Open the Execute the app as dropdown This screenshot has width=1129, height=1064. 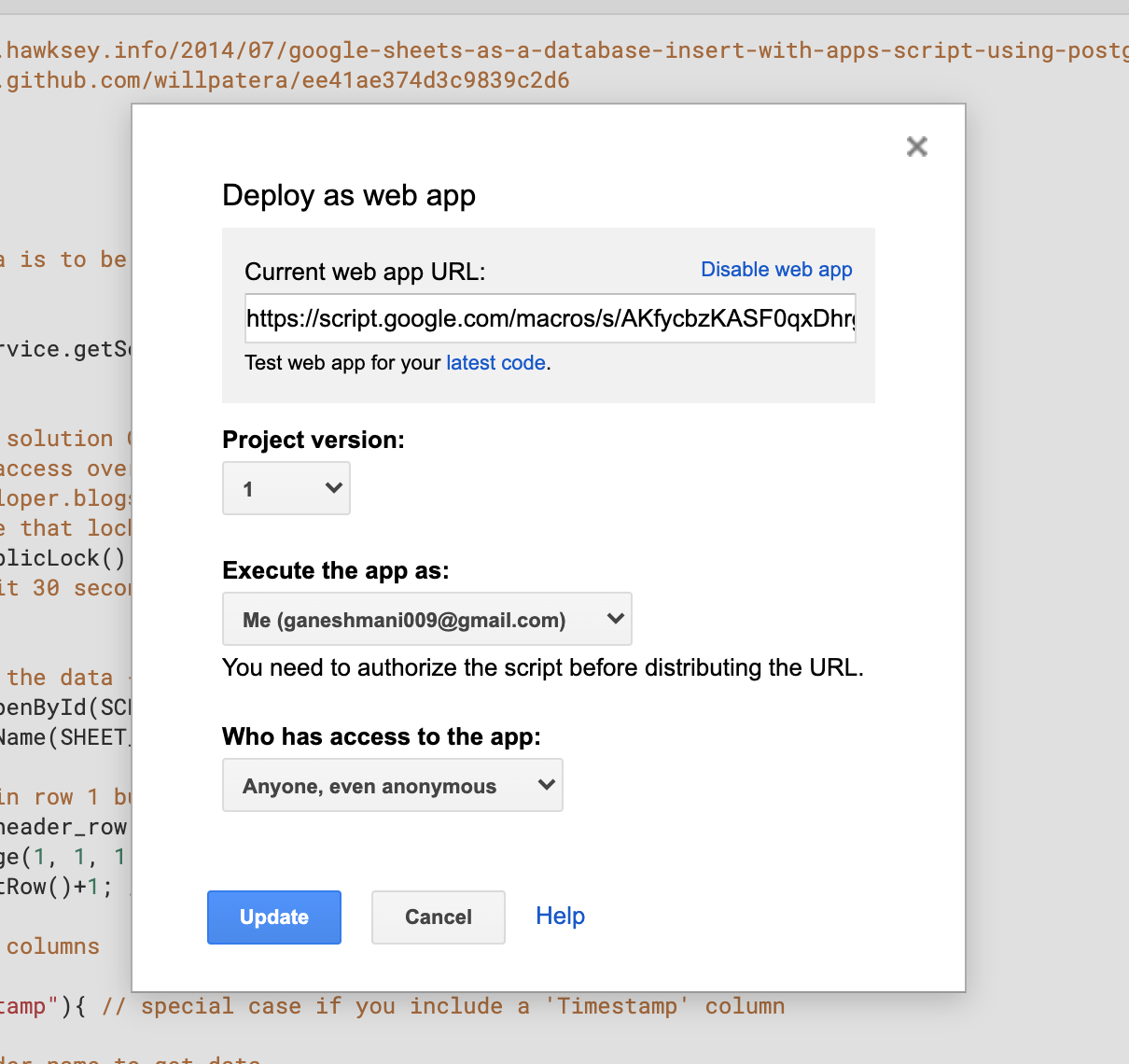point(426,620)
